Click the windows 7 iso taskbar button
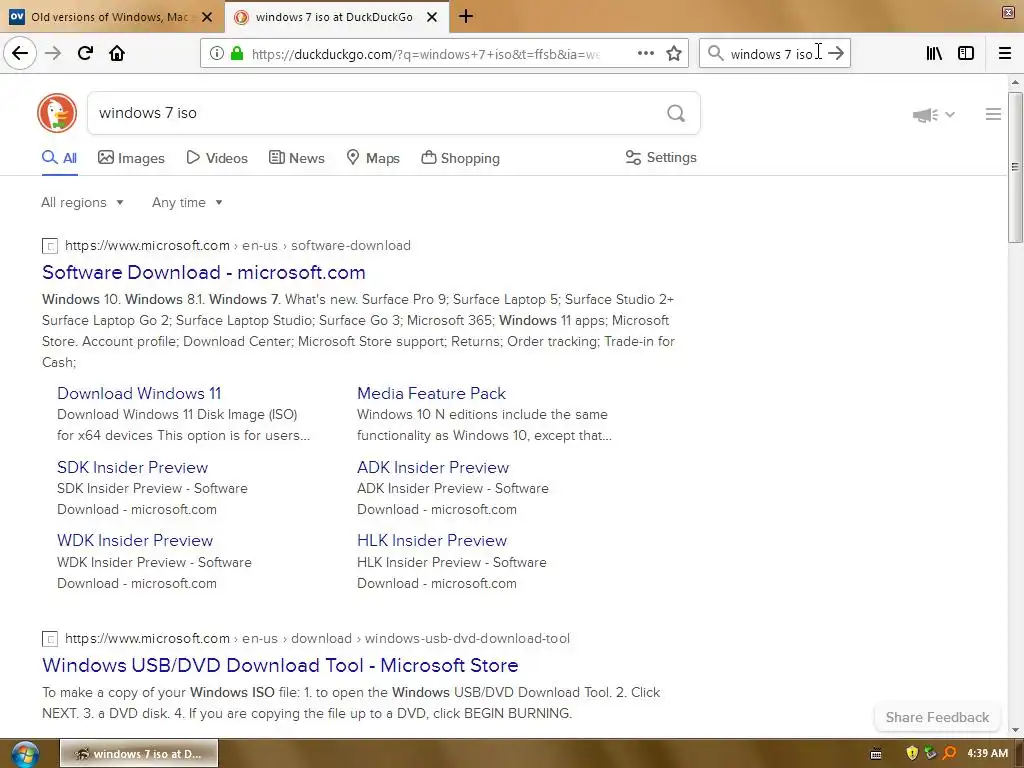Image resolution: width=1024 pixels, height=768 pixels. coord(139,754)
